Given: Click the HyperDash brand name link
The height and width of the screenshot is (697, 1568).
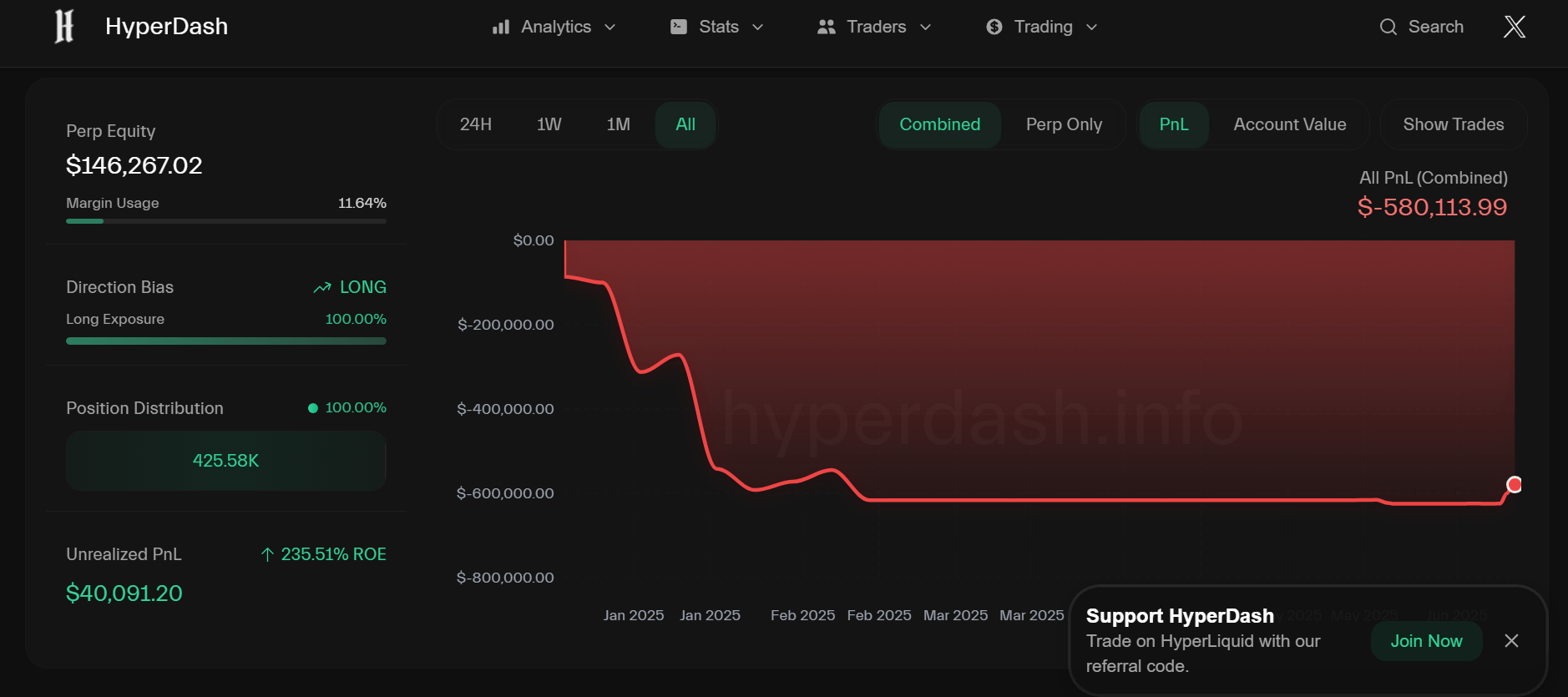Looking at the screenshot, I should (x=166, y=27).
